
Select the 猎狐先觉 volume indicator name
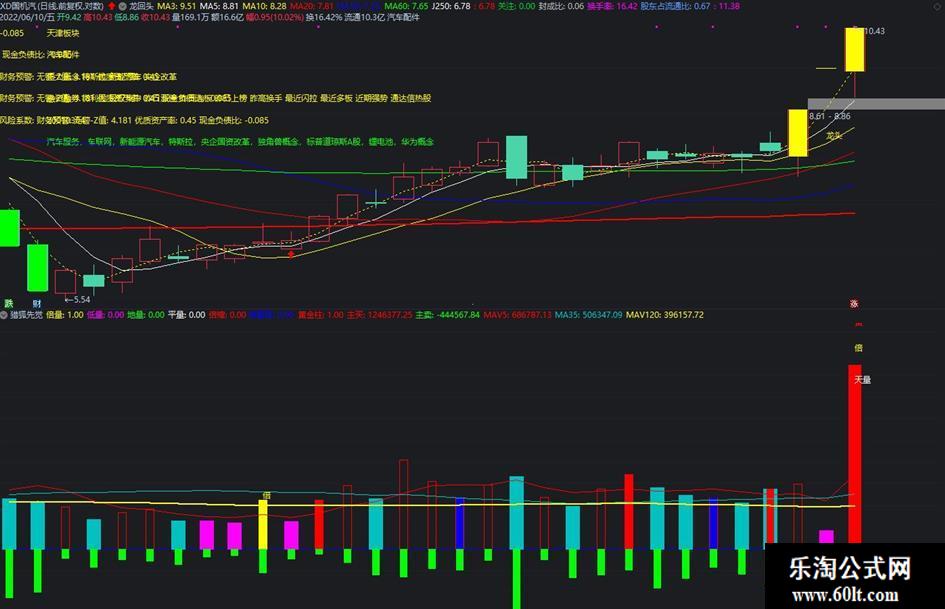[27, 315]
